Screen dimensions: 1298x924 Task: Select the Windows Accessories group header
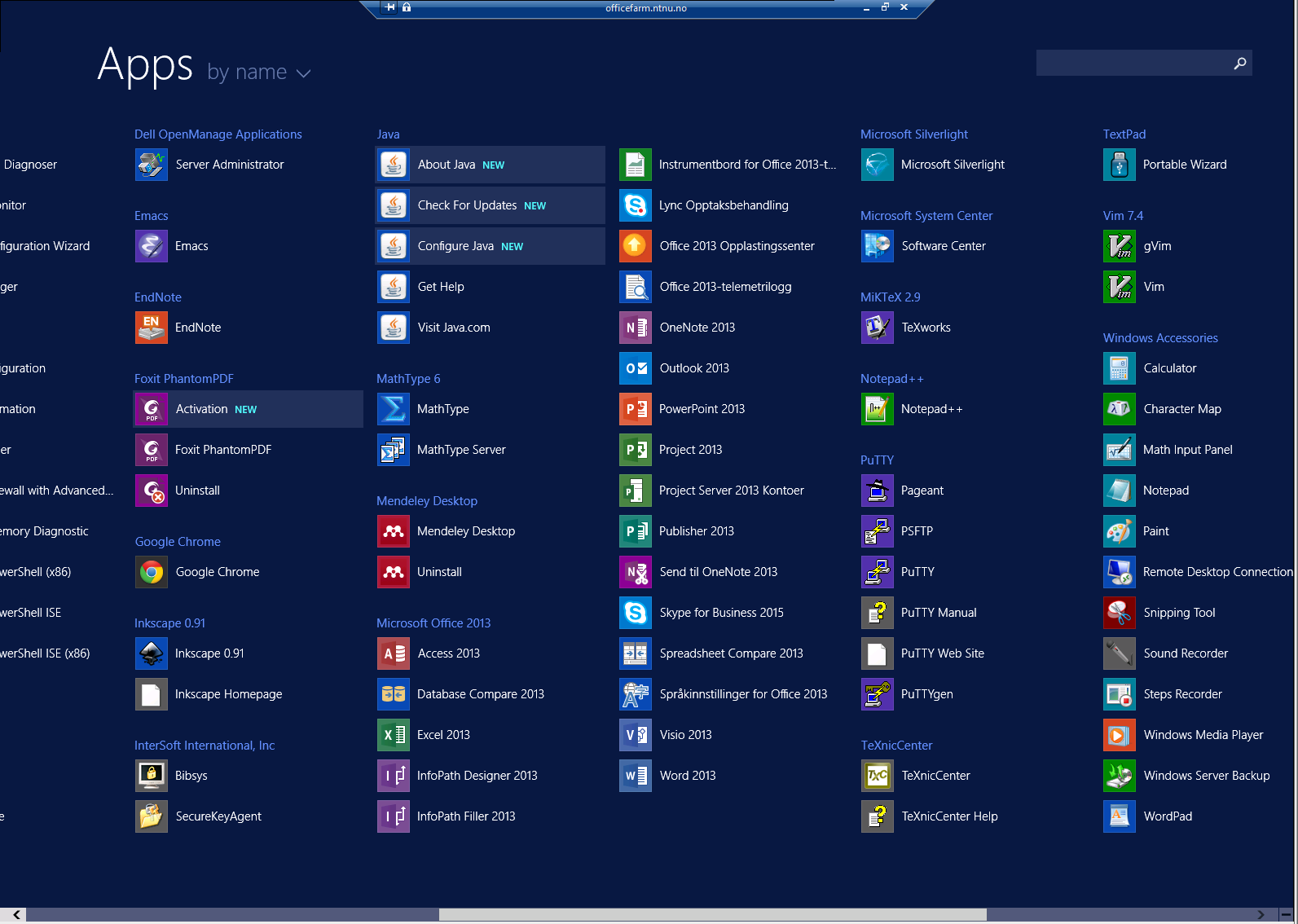point(1160,338)
